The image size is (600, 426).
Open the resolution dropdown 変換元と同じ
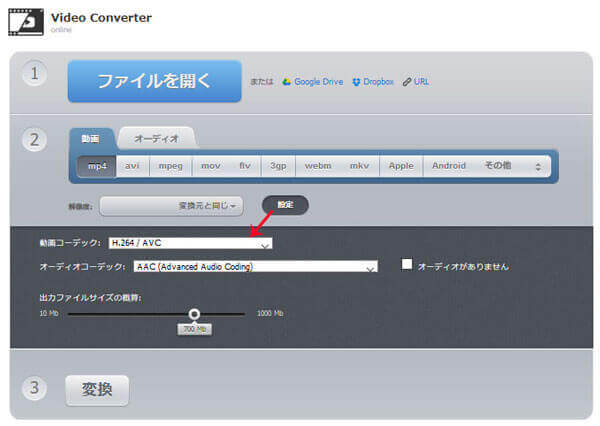coord(171,206)
